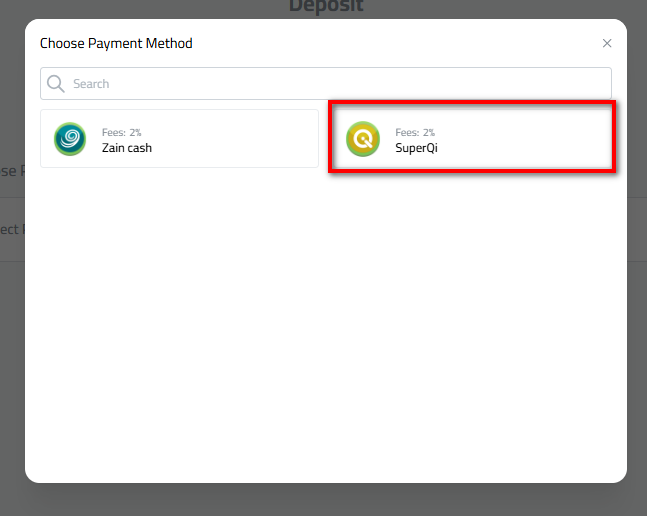Click the Fees 2% label above Zain cash
Screen dimensions: 647x516
pos(121,132)
